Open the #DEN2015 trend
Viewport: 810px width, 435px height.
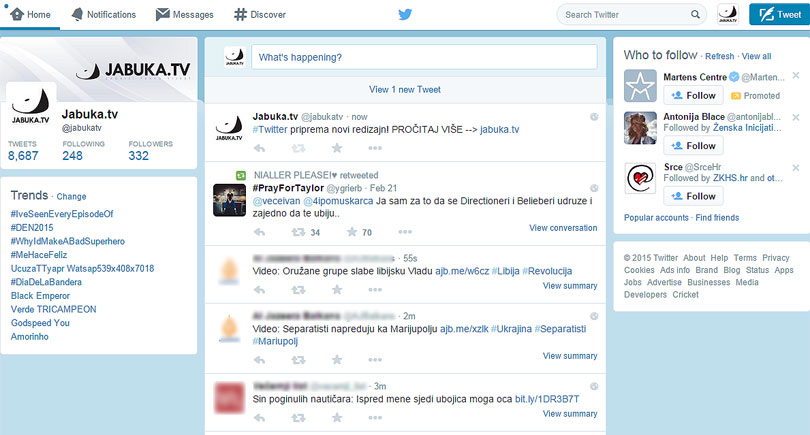[34, 228]
